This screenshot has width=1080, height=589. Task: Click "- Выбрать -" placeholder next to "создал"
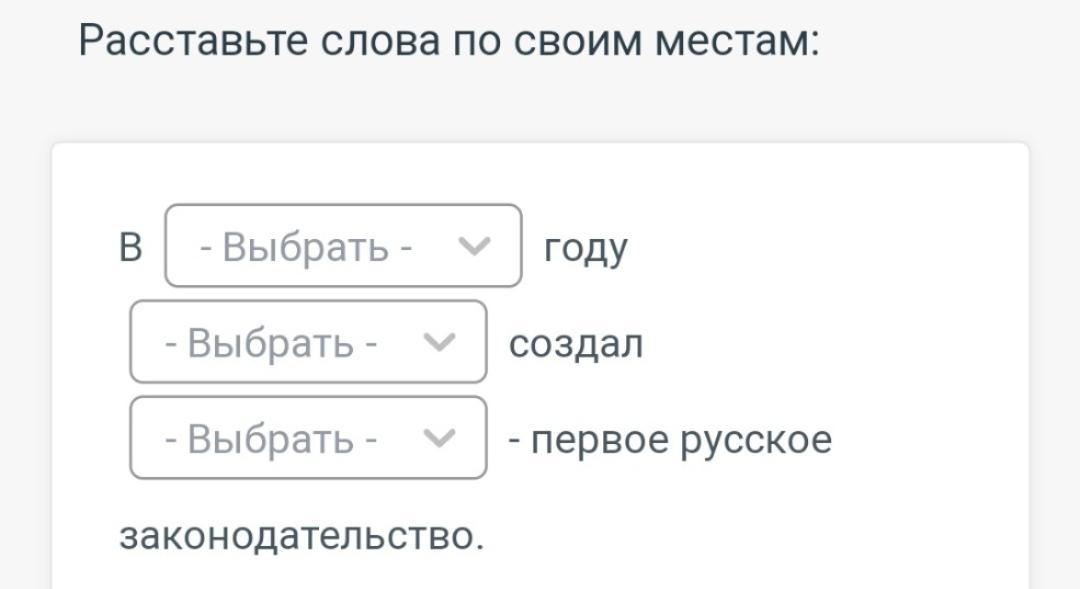pyautogui.click(x=271, y=343)
